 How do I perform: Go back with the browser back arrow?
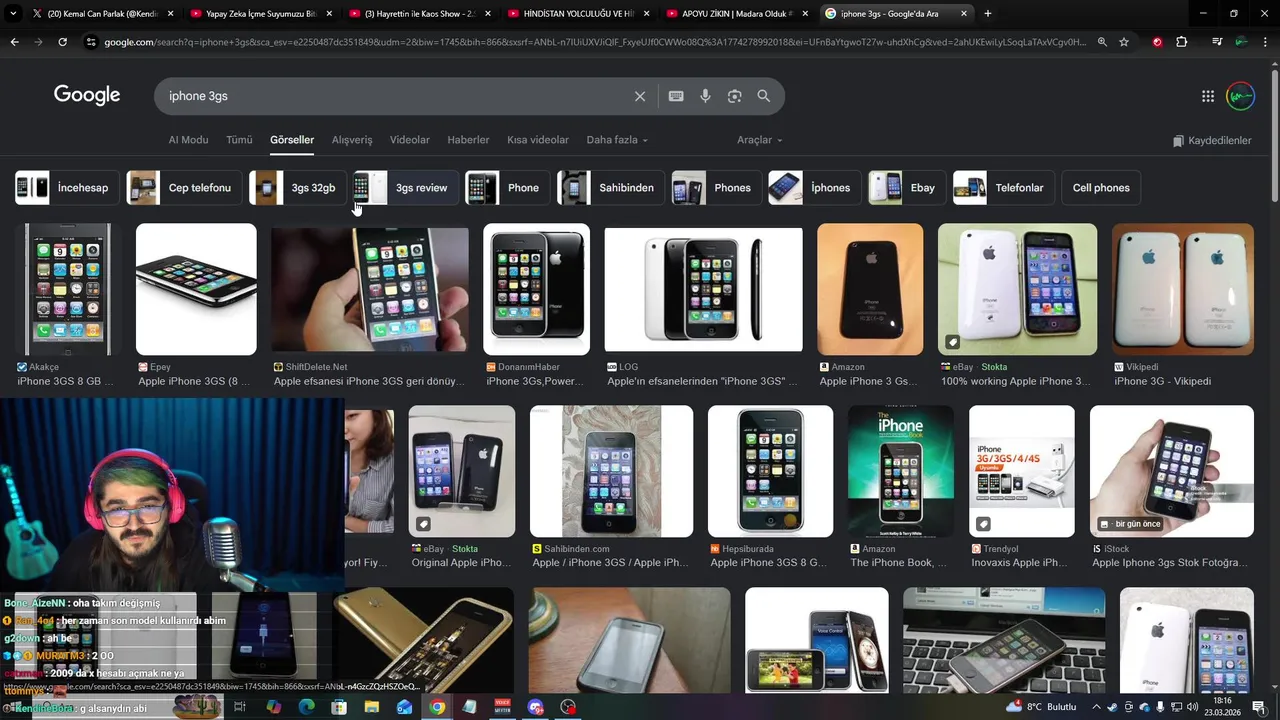tap(14, 42)
